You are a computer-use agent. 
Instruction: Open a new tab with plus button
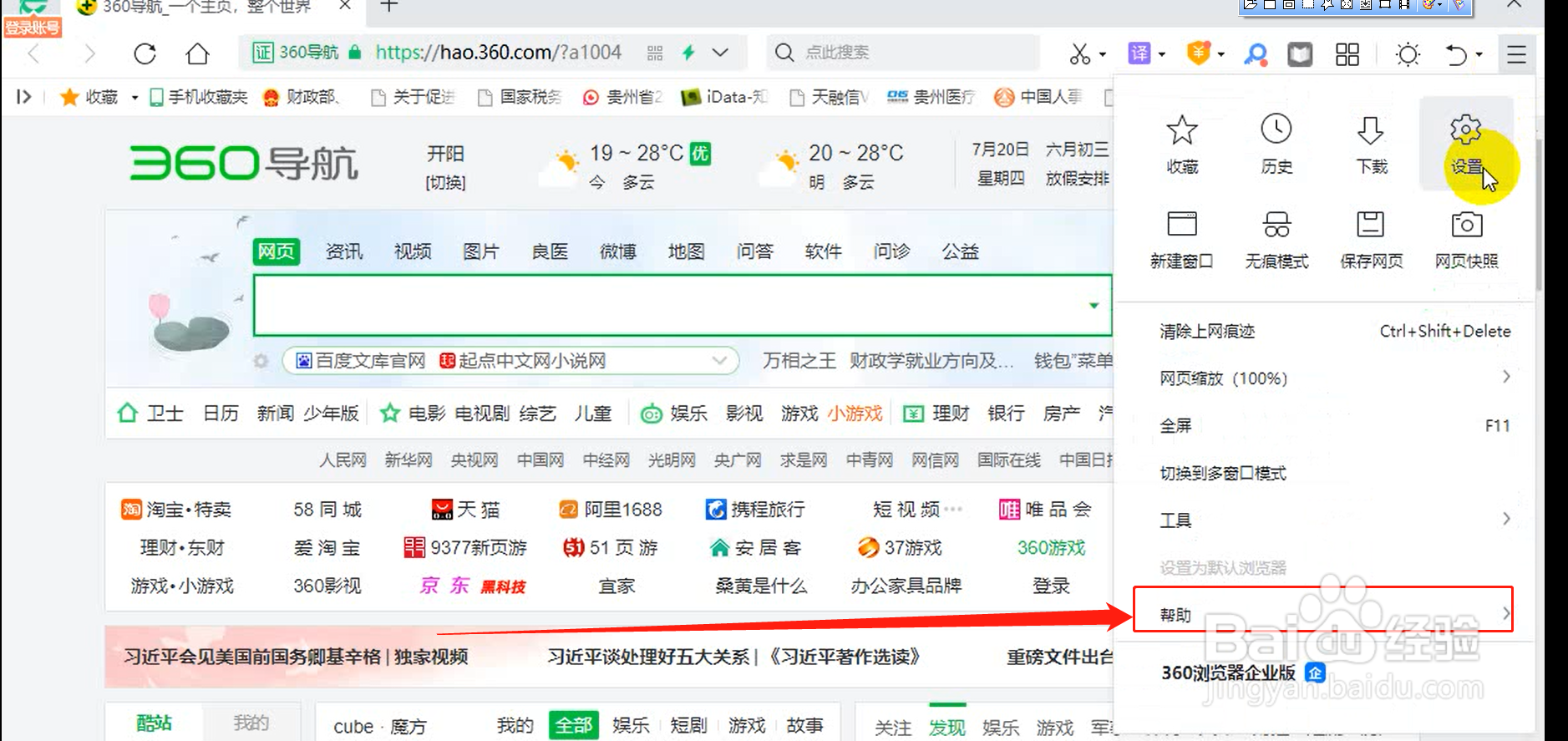point(389,7)
